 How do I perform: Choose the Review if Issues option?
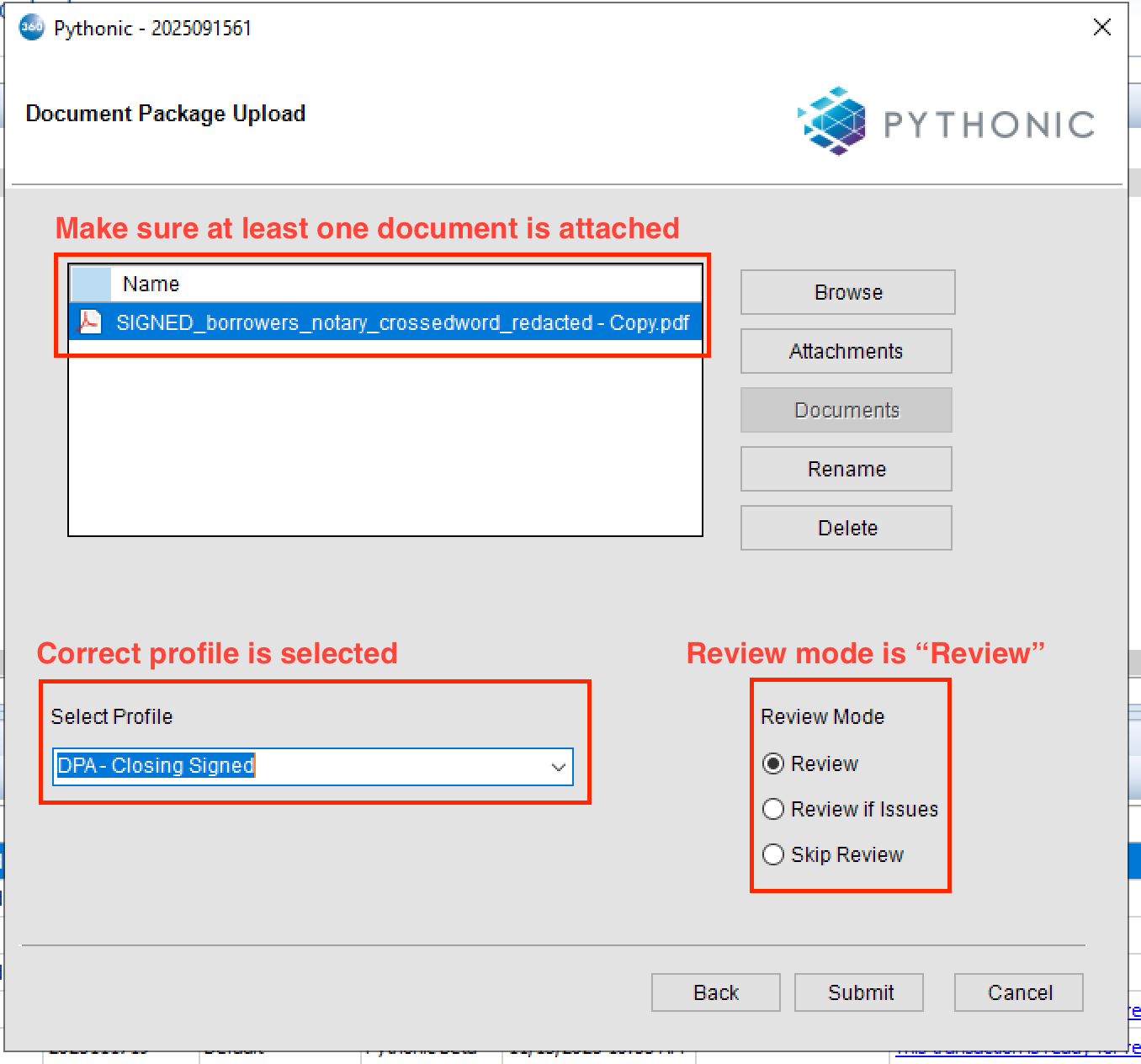[772, 809]
